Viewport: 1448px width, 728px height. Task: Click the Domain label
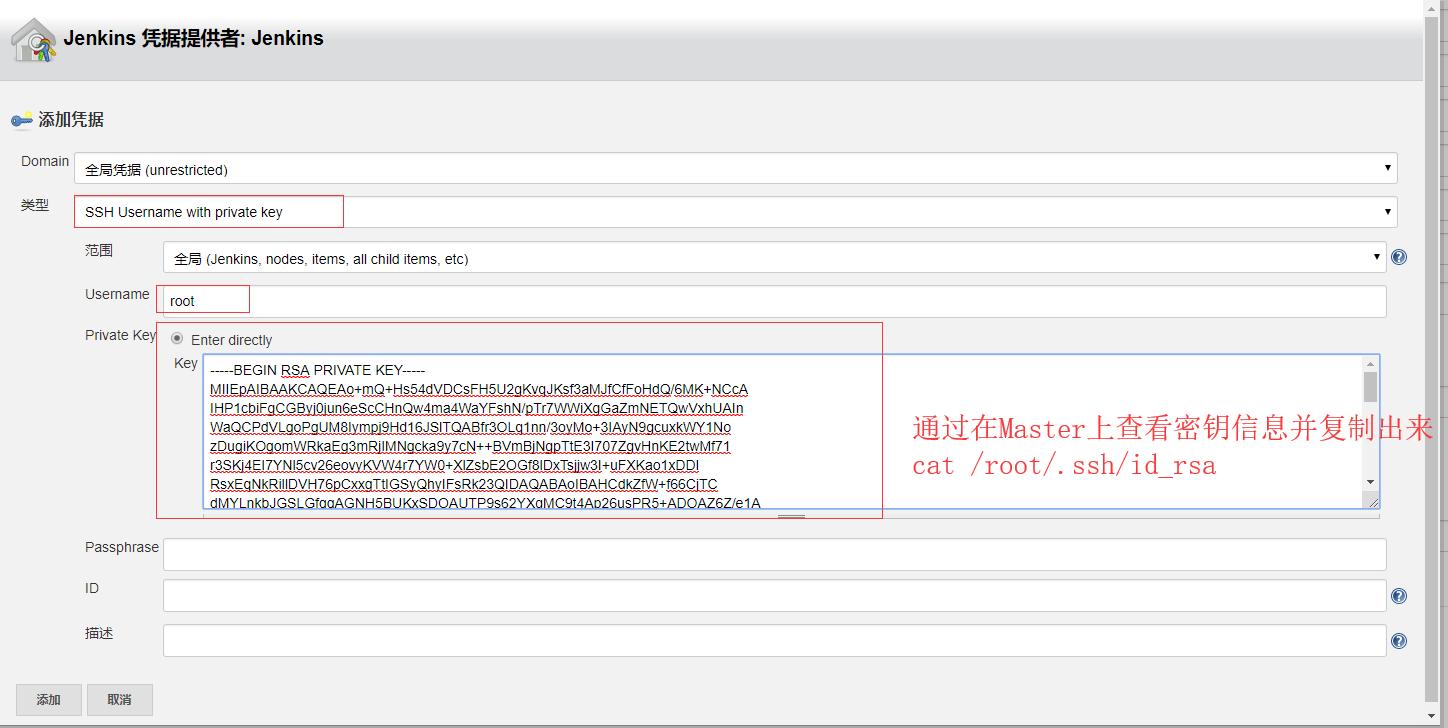pos(45,161)
